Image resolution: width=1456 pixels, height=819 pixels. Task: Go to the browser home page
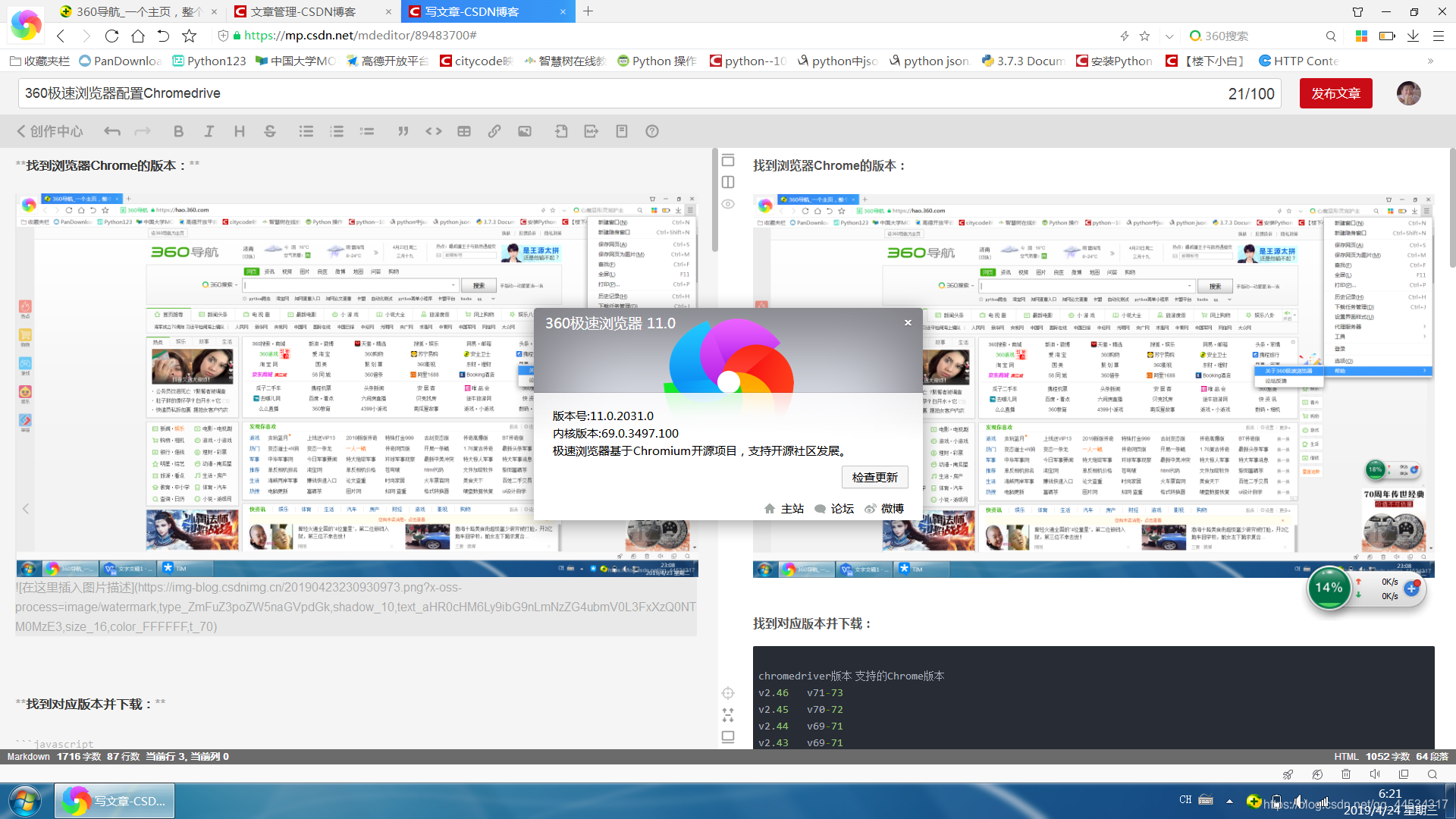pos(138,36)
